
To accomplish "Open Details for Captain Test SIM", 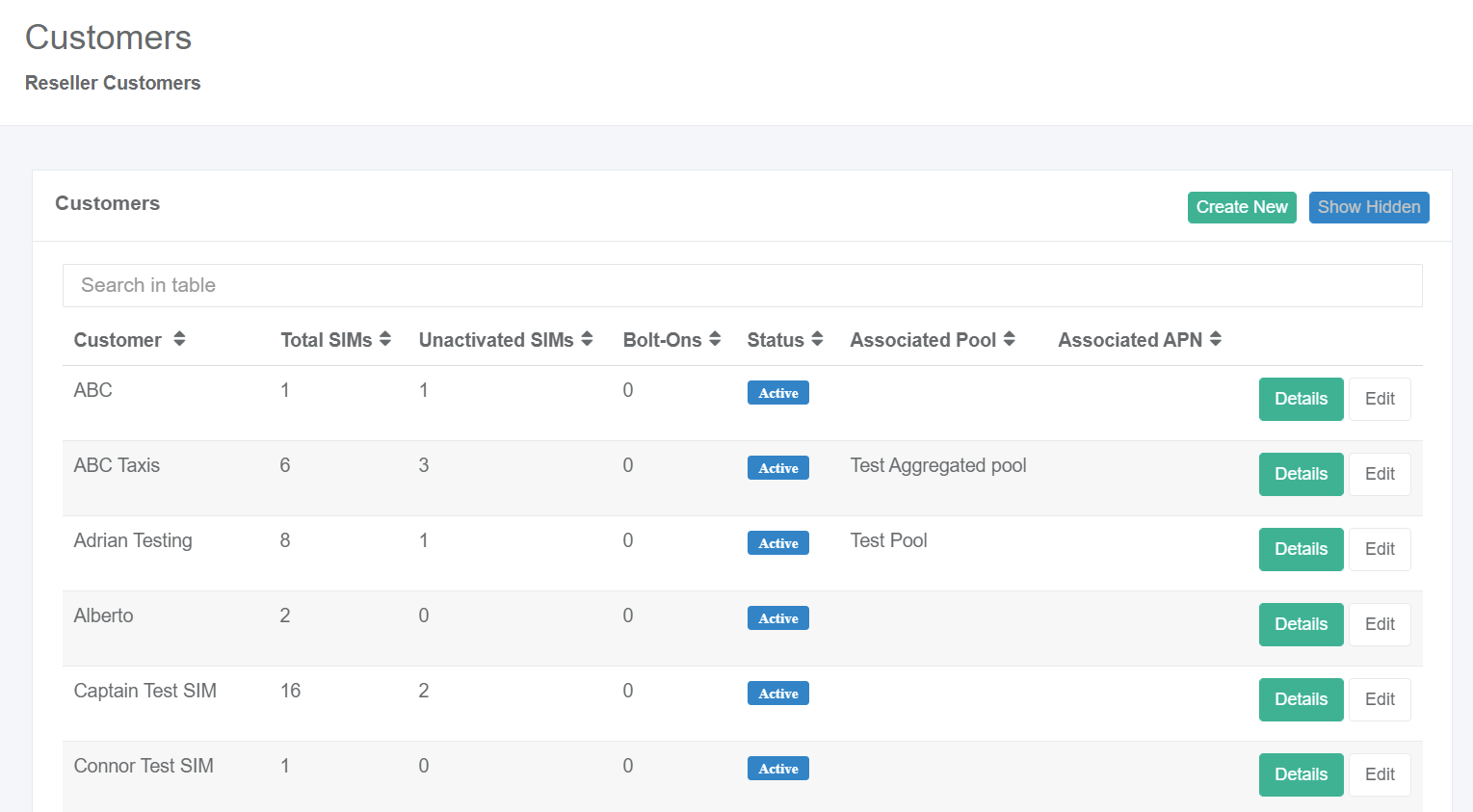I will (1301, 699).
